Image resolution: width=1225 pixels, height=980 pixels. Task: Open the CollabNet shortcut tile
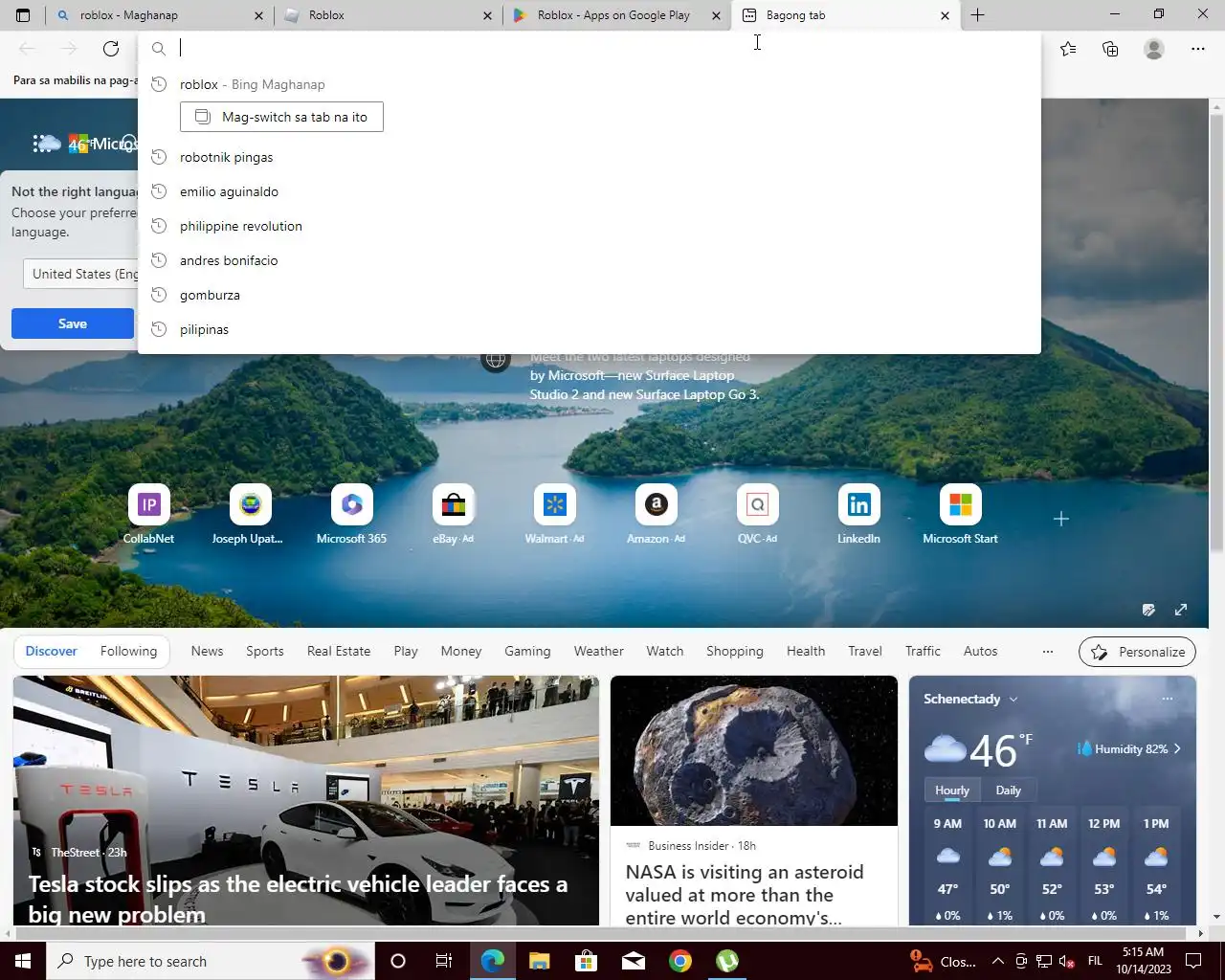point(148,514)
